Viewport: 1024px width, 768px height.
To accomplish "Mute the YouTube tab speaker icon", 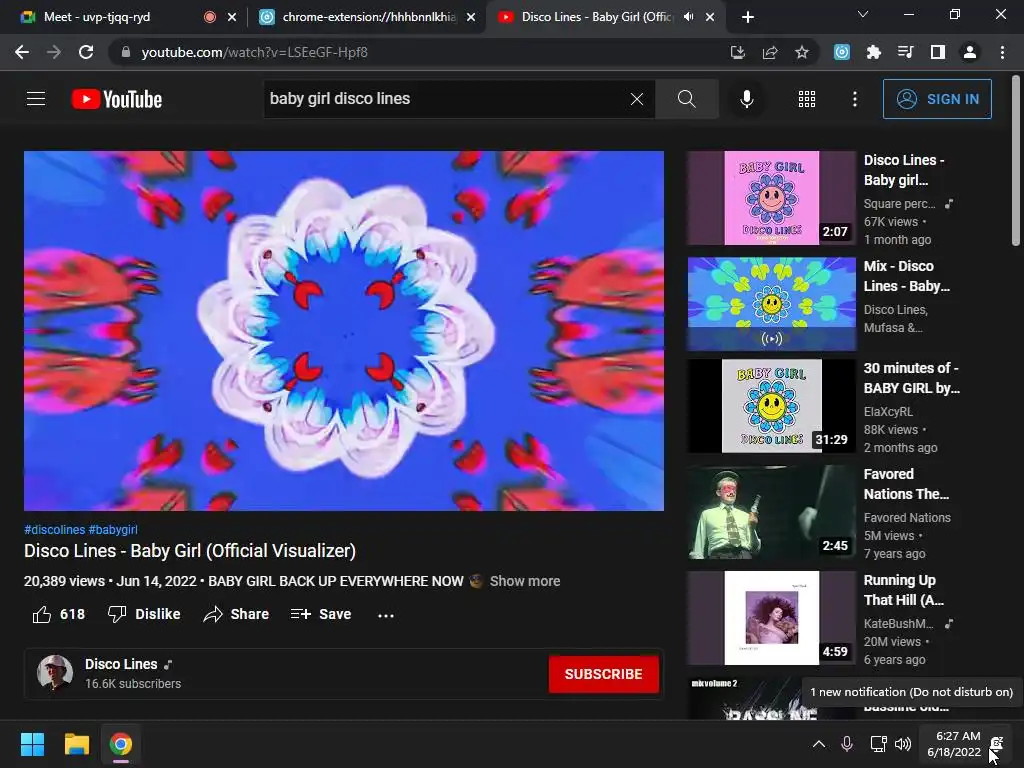I will (688, 17).
